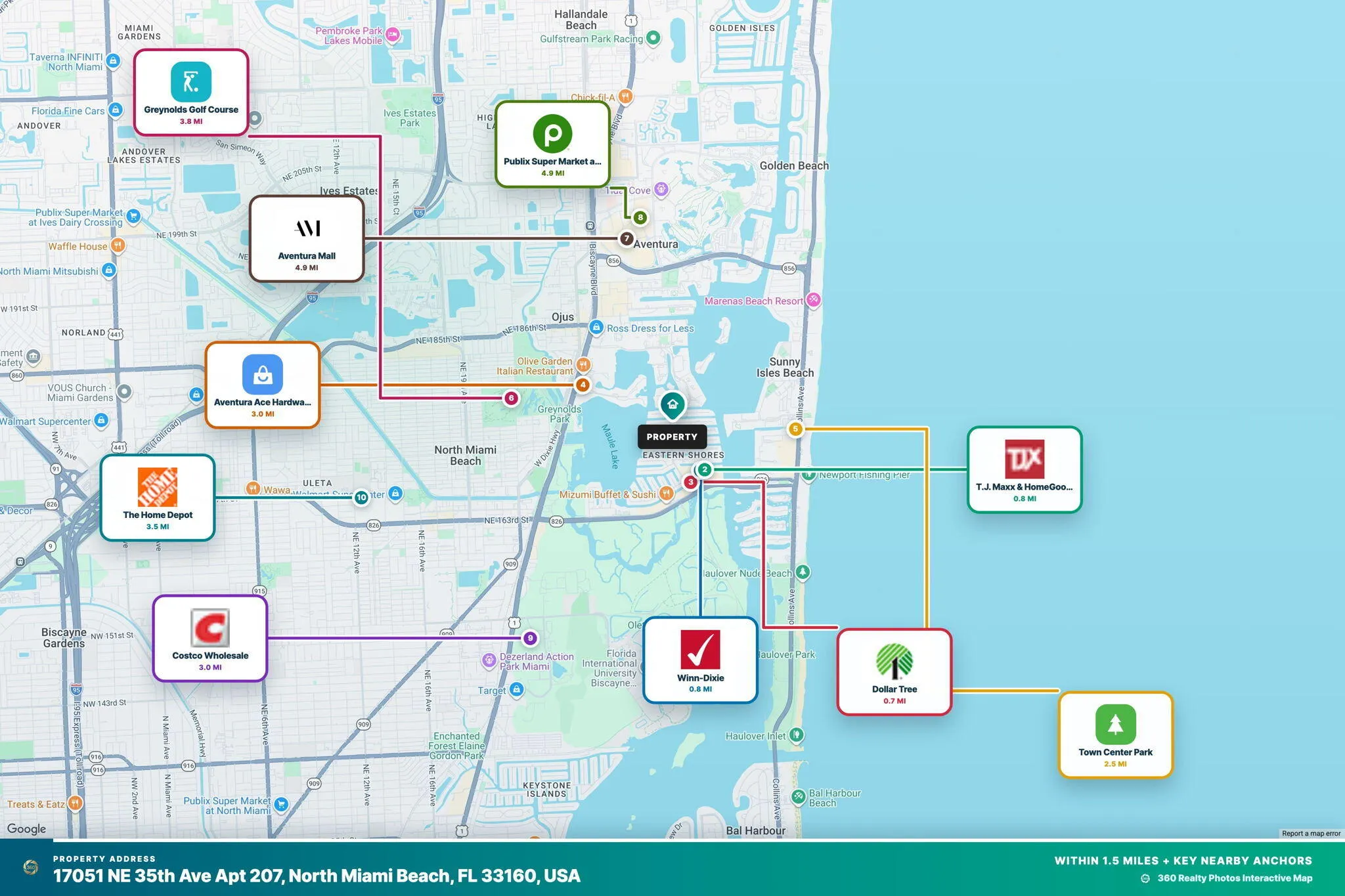This screenshot has height=896, width=1345.
Task: Click the Biscayne Gardens map label
Action: click(x=64, y=637)
